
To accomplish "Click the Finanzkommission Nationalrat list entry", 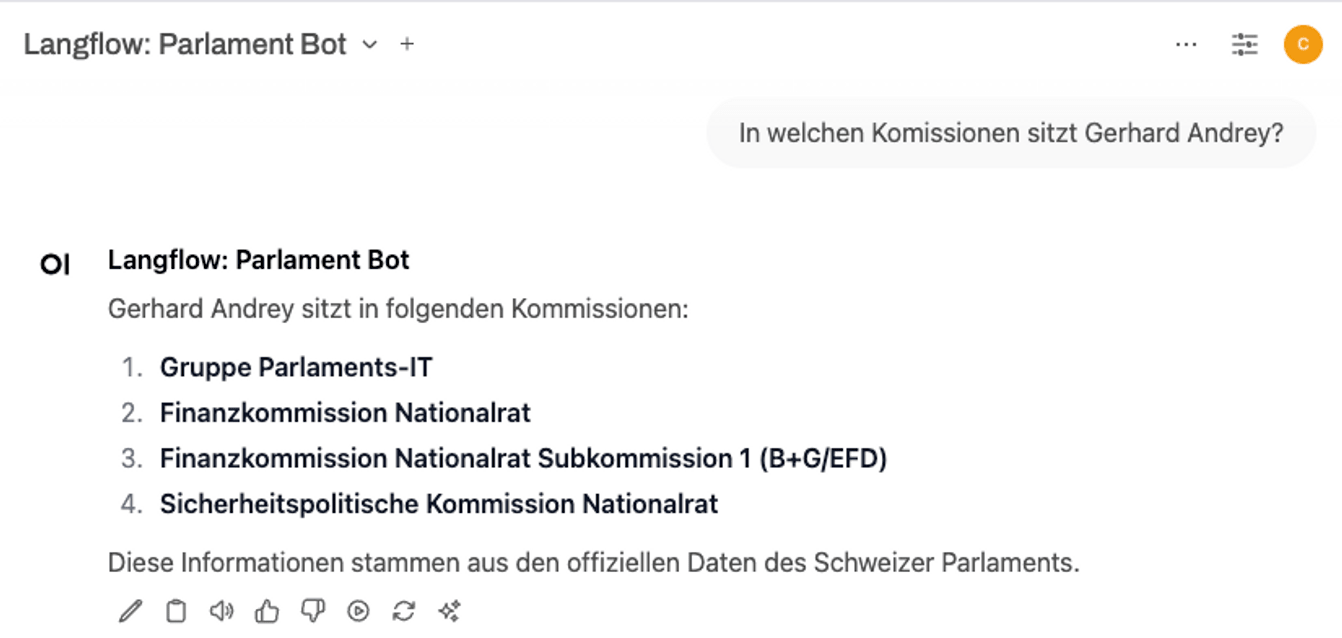I will pyautogui.click(x=345, y=412).
